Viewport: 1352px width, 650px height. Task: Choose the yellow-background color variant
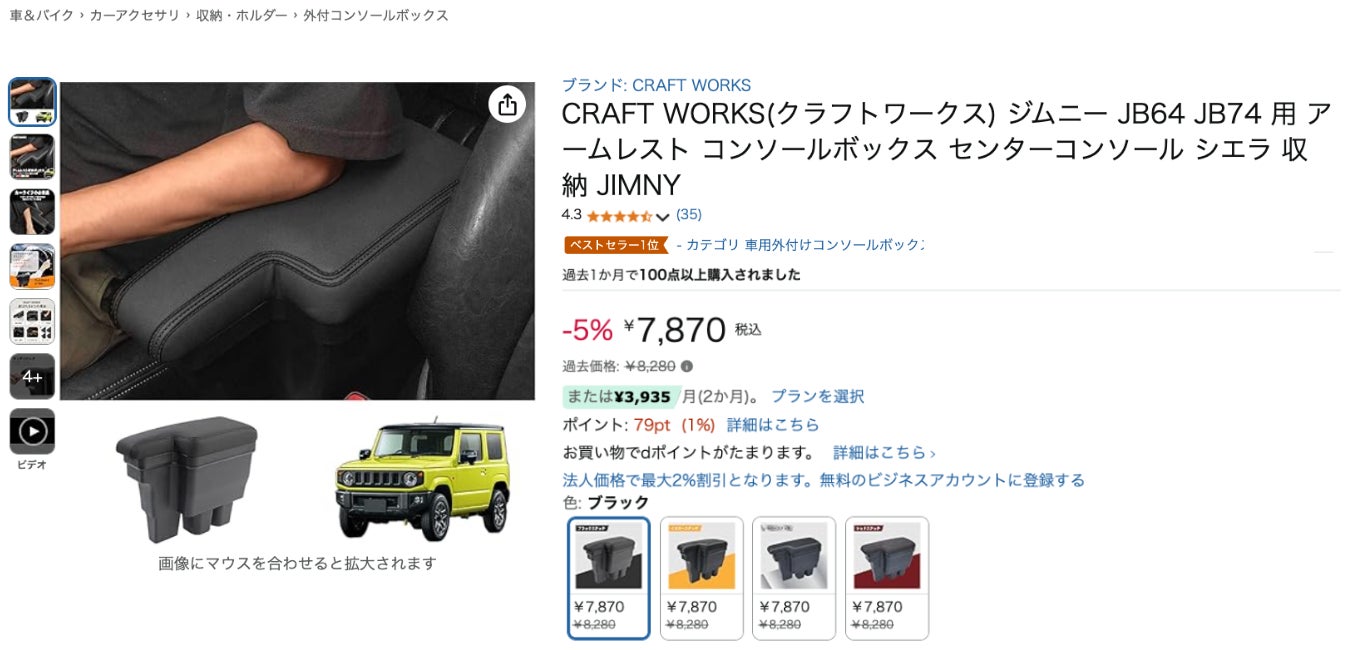pos(702,578)
